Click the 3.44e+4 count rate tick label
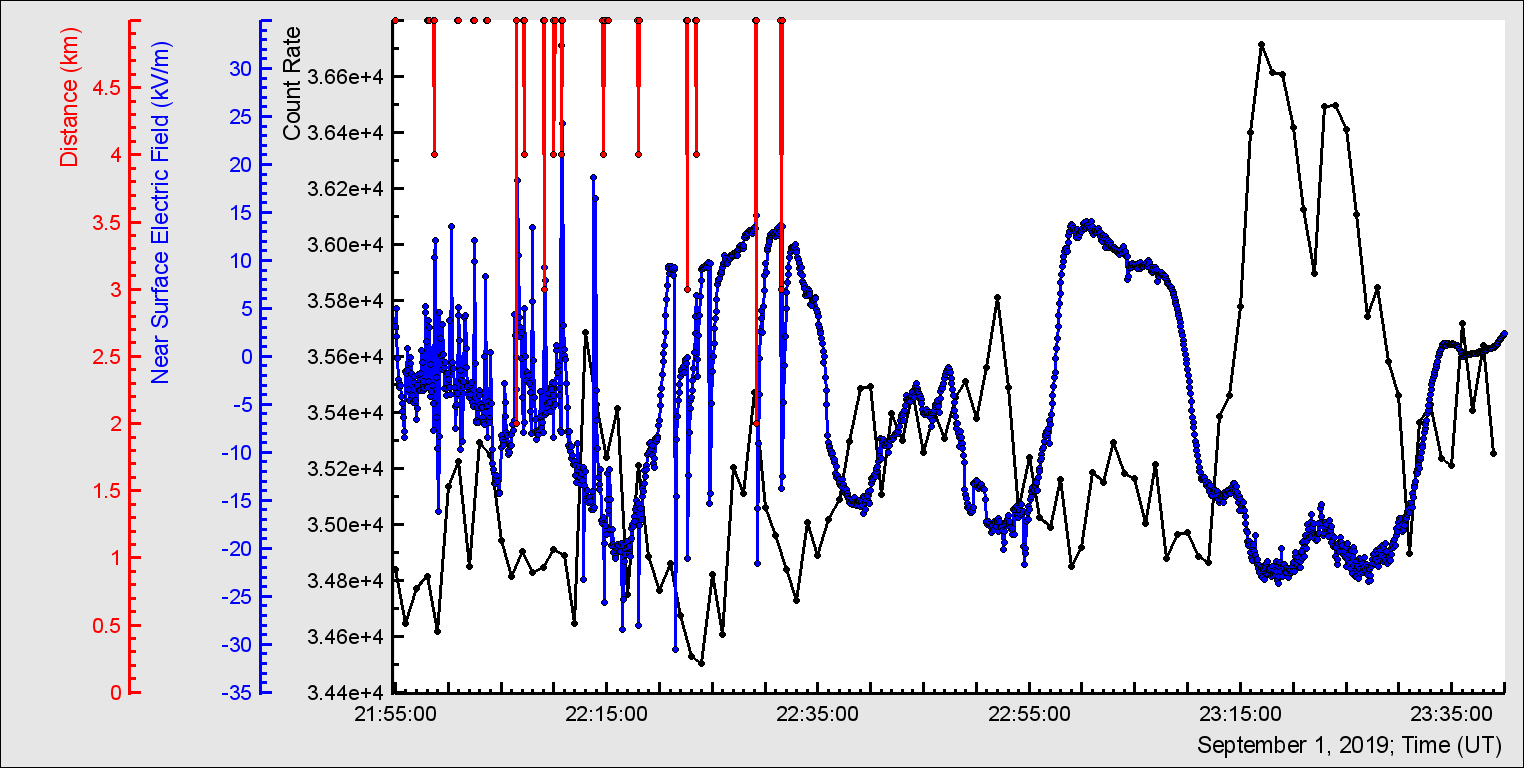This screenshot has height=768, width=1524. coord(344,693)
